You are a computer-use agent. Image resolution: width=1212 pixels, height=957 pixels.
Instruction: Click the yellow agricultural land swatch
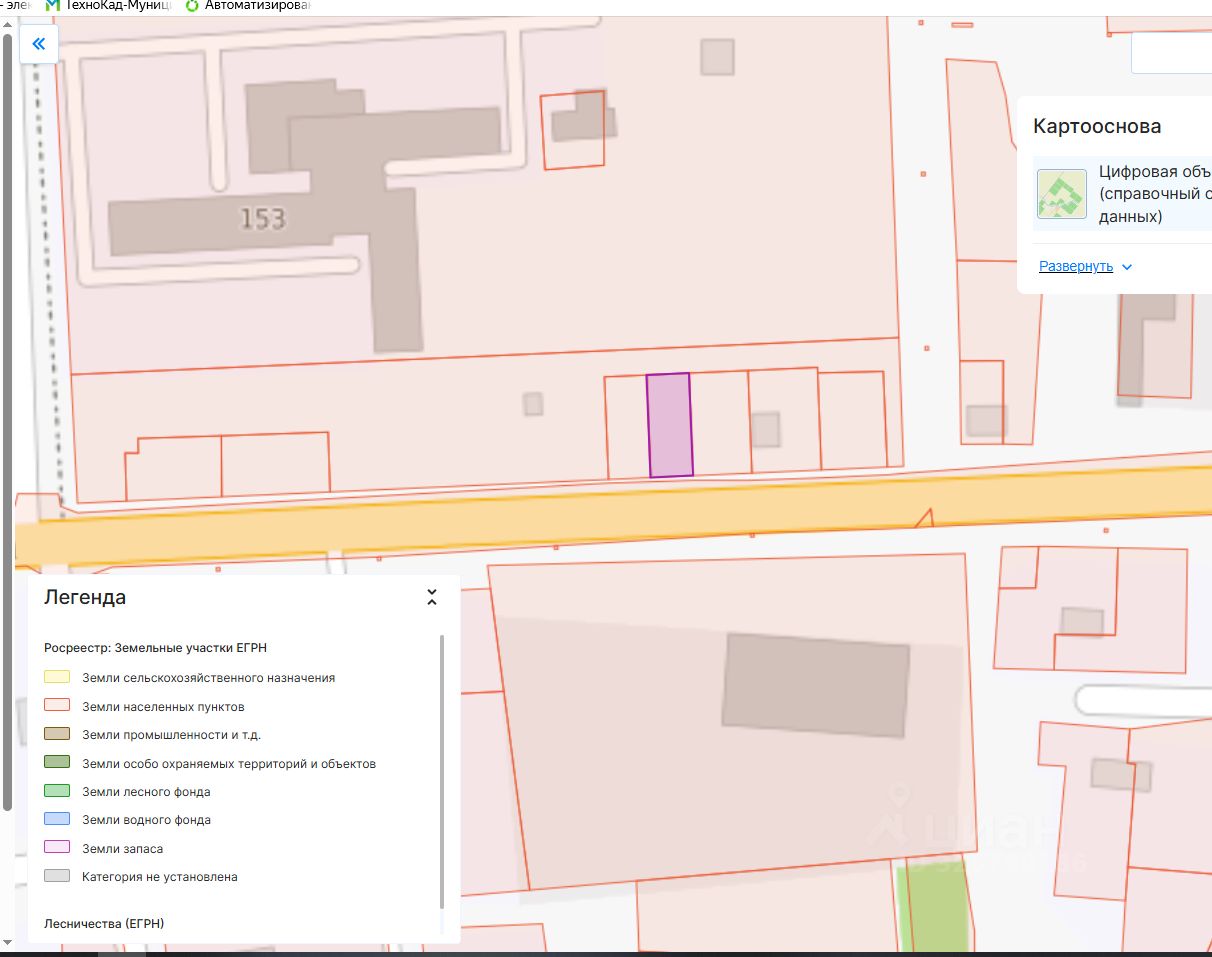coord(57,677)
